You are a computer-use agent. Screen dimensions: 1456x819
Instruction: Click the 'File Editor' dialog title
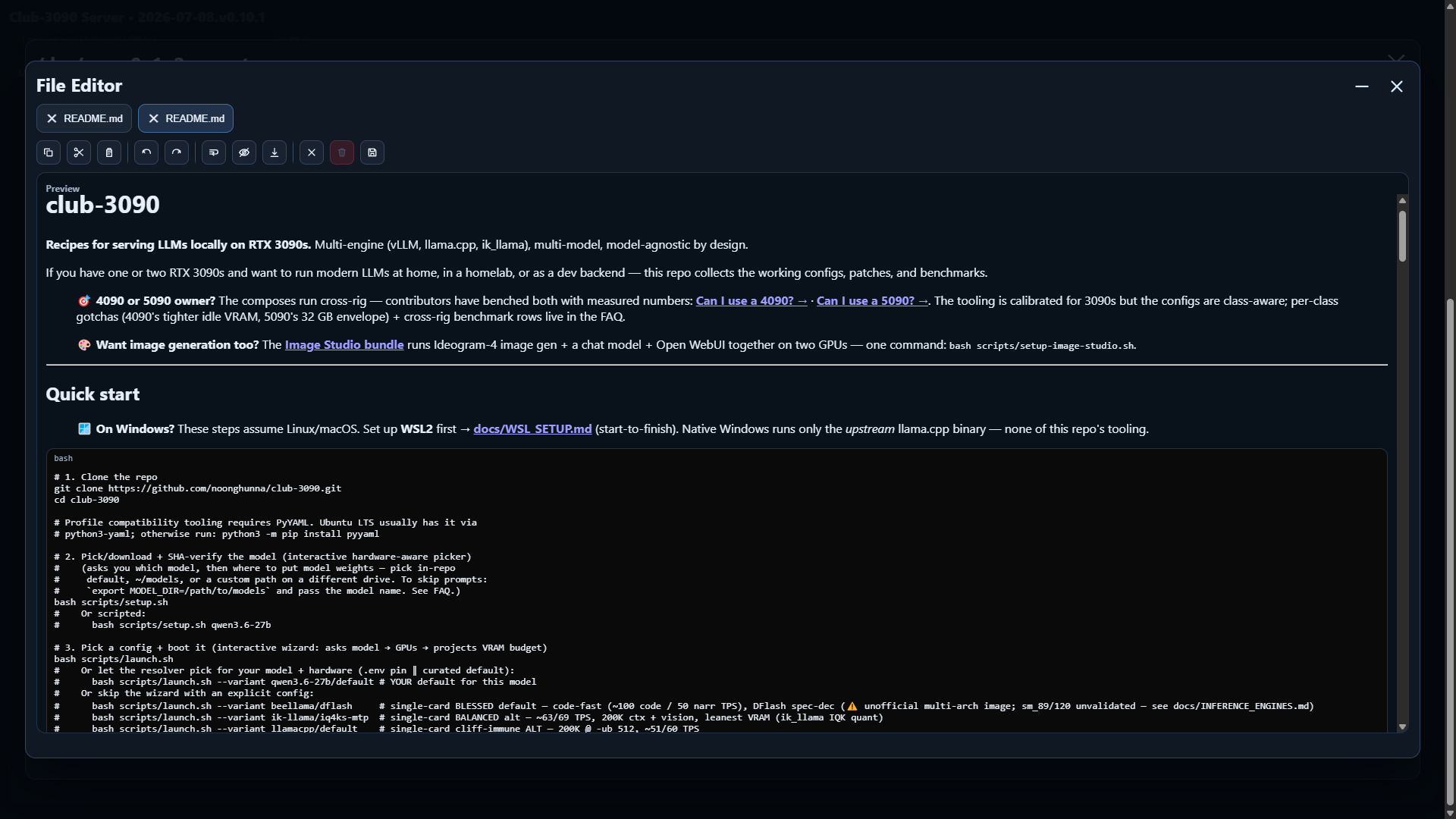click(x=79, y=86)
